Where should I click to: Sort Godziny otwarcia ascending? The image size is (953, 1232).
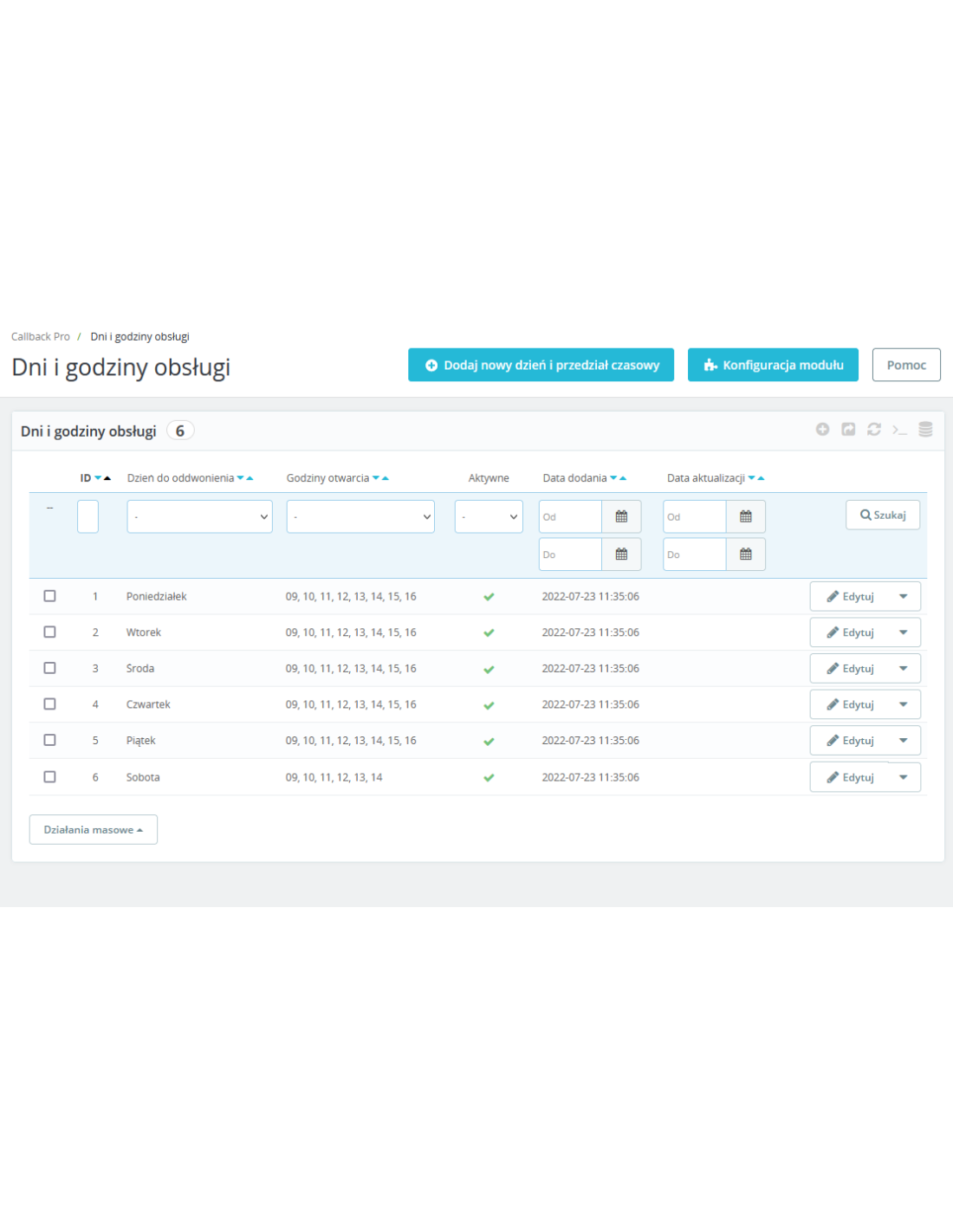tap(385, 478)
